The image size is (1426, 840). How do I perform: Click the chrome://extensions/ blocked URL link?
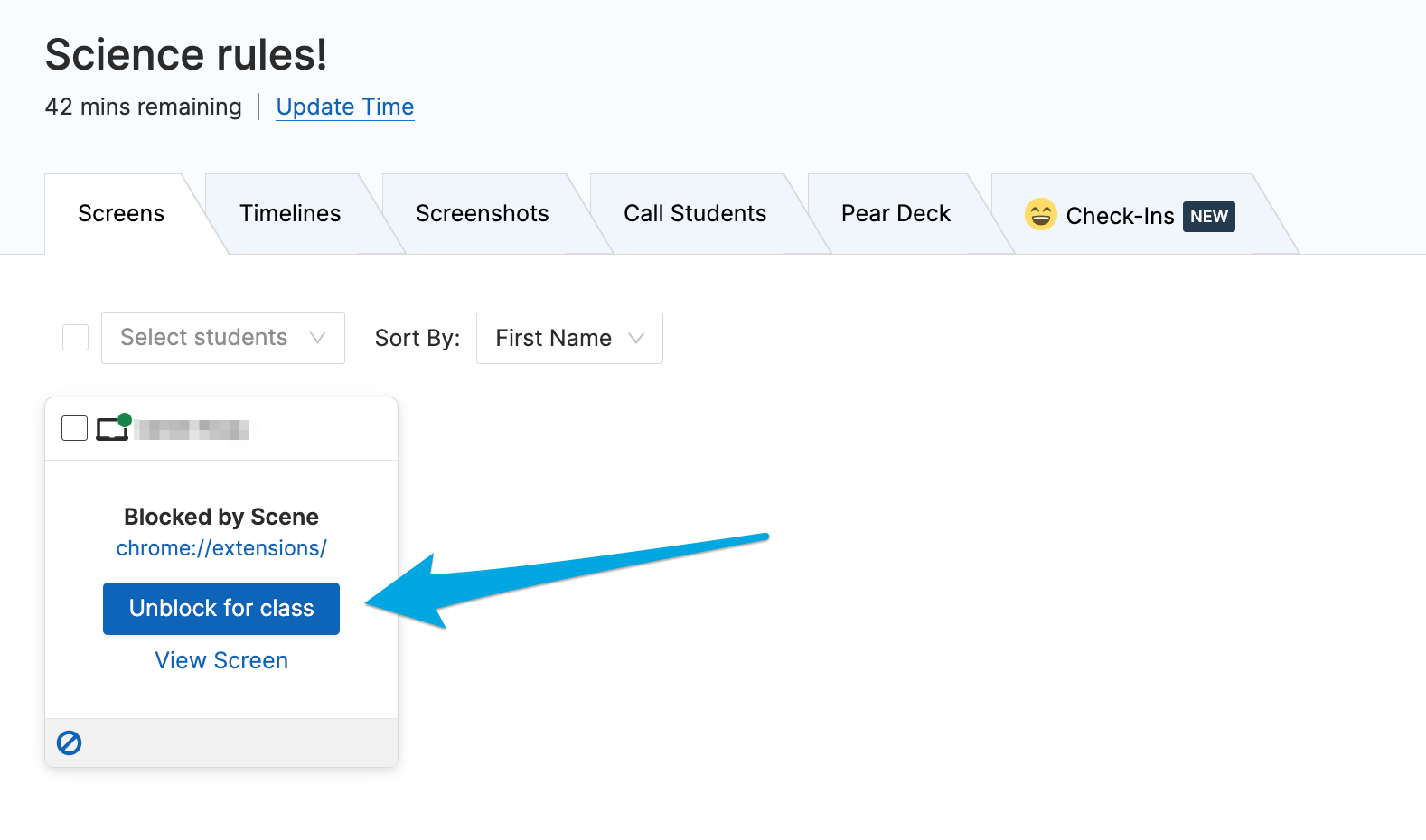(221, 548)
